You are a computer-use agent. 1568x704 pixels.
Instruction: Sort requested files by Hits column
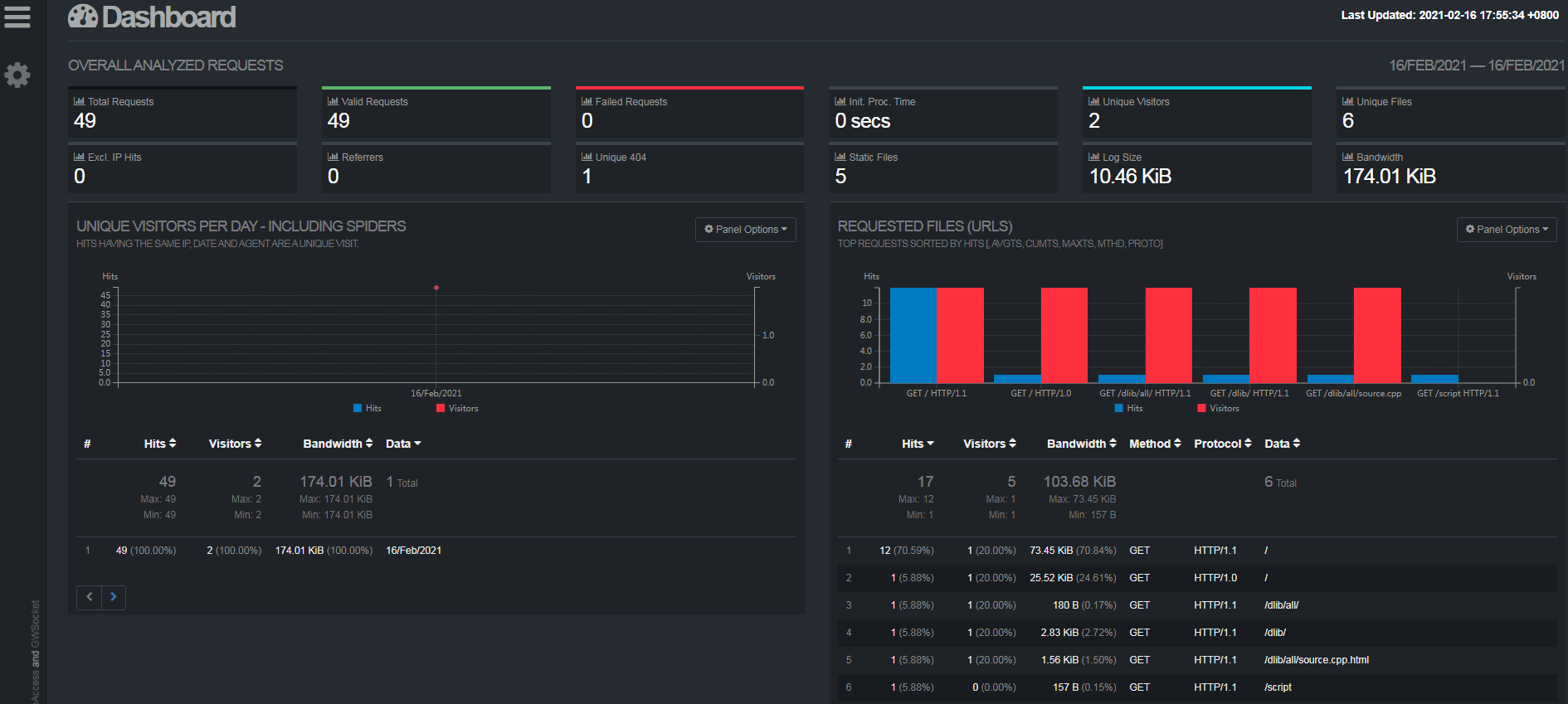918,444
